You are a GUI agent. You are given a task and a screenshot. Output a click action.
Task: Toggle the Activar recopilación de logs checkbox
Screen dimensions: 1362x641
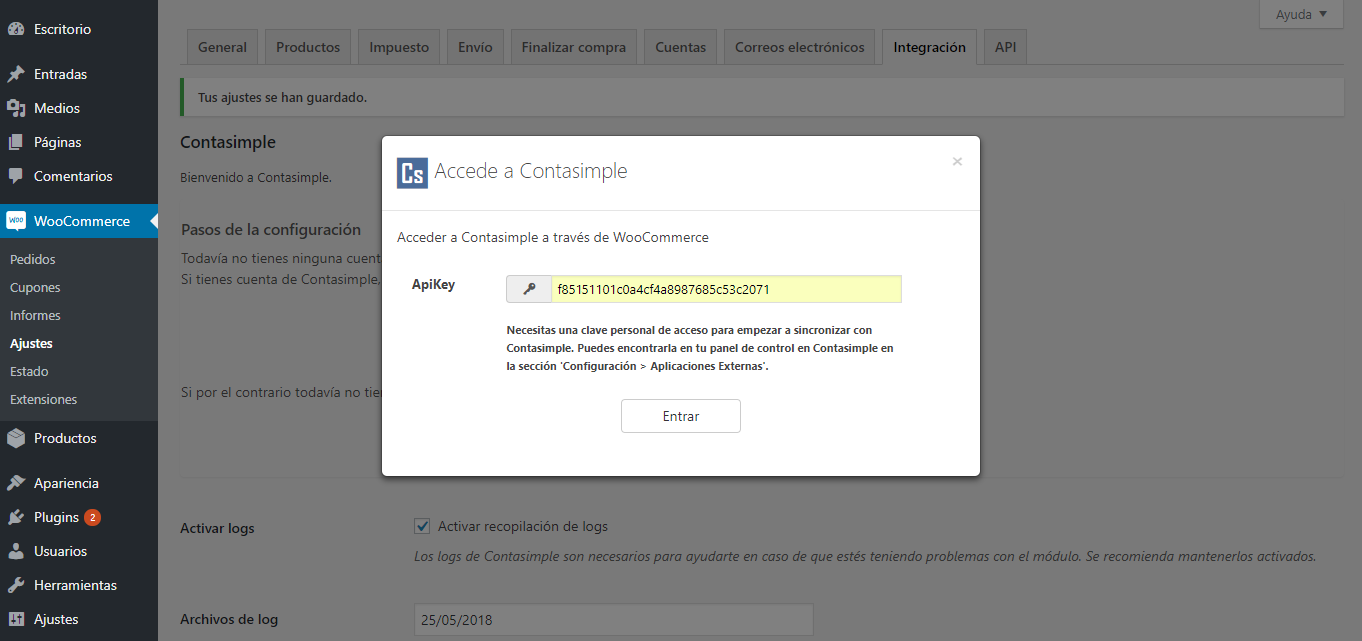pyautogui.click(x=422, y=526)
